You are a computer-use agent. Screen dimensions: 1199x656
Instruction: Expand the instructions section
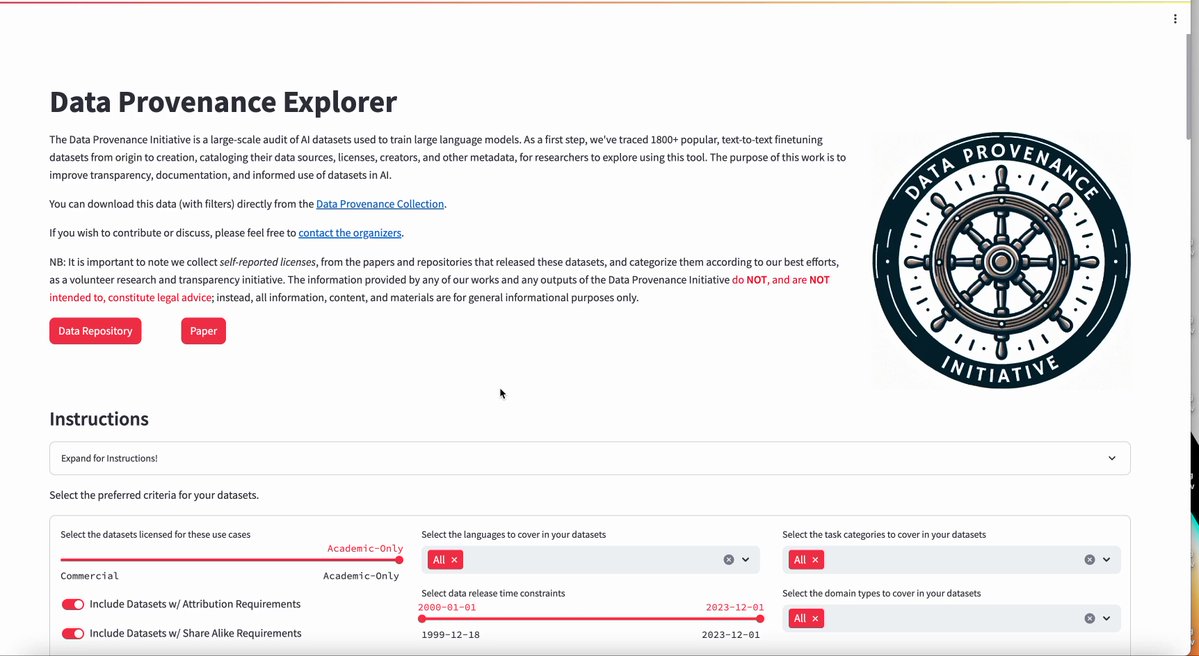pos(589,458)
